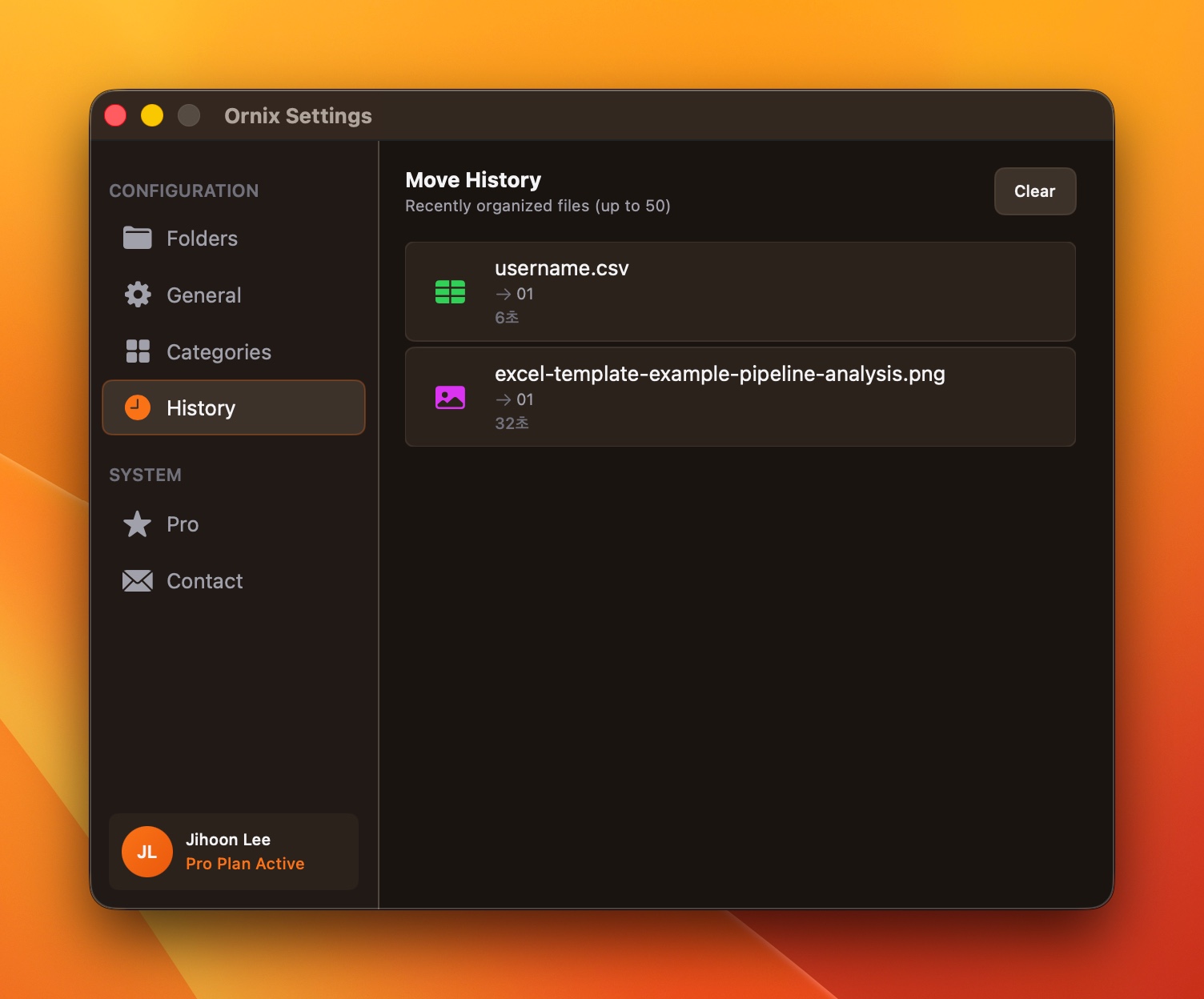
Task: Click the Contact envelope icon
Action: pos(137,581)
